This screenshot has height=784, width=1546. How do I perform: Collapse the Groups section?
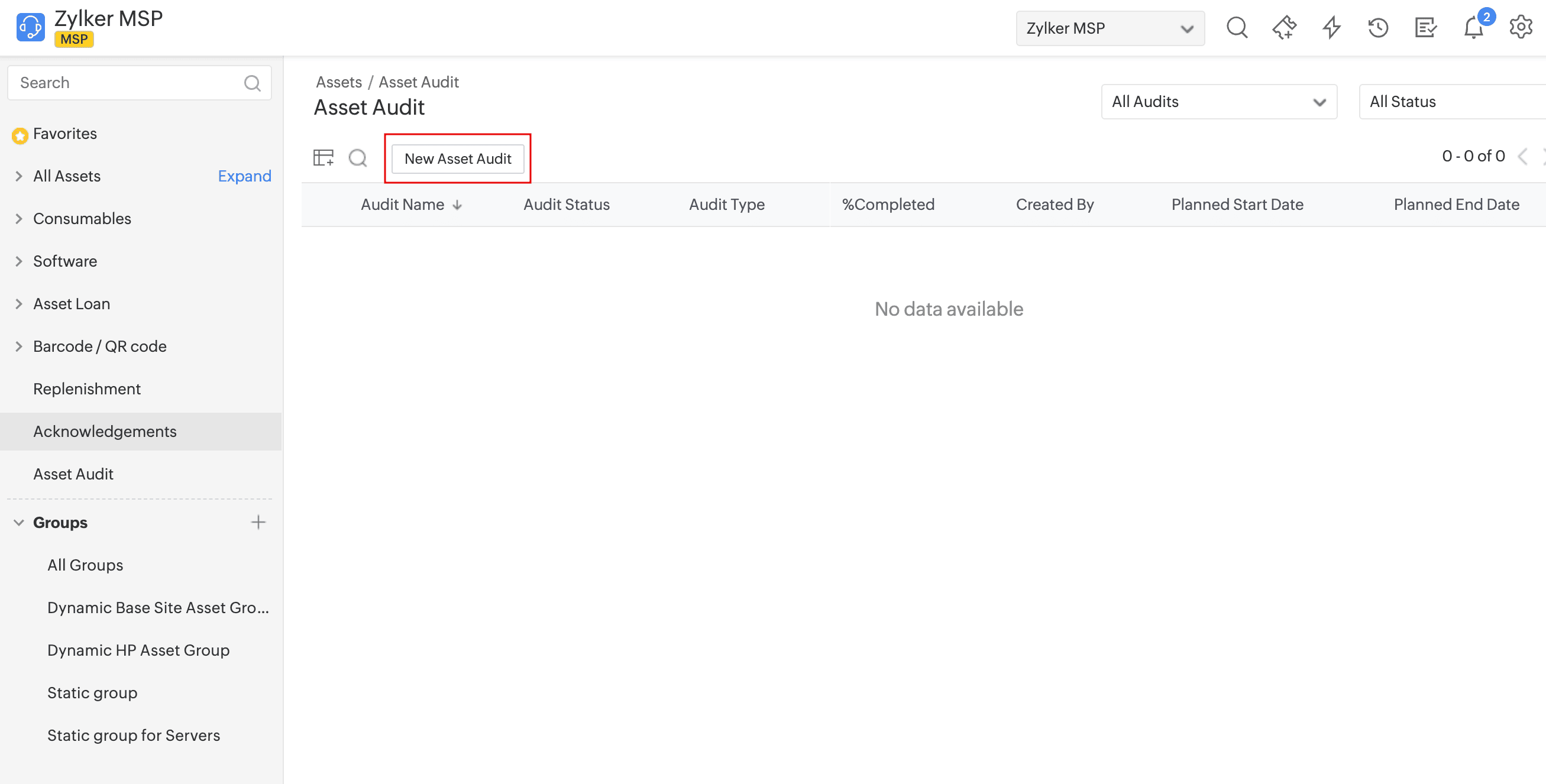coord(18,523)
